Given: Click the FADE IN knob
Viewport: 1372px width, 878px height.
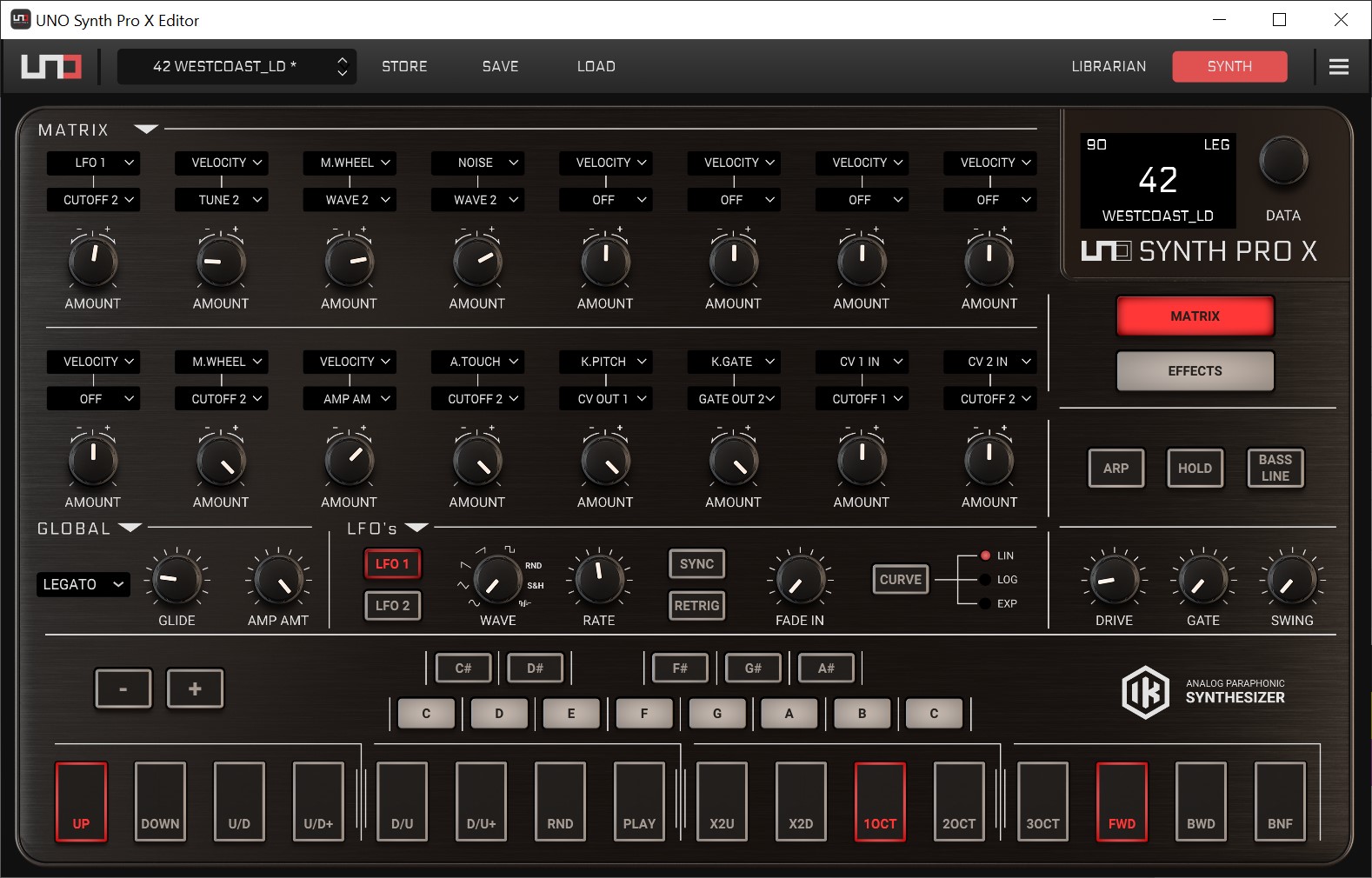Looking at the screenshot, I should point(800,580).
